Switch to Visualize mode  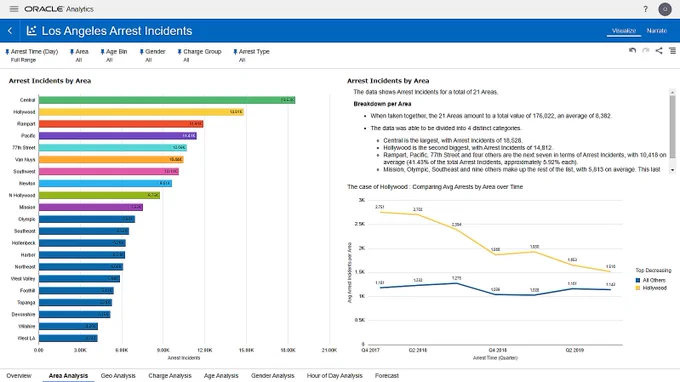624,31
